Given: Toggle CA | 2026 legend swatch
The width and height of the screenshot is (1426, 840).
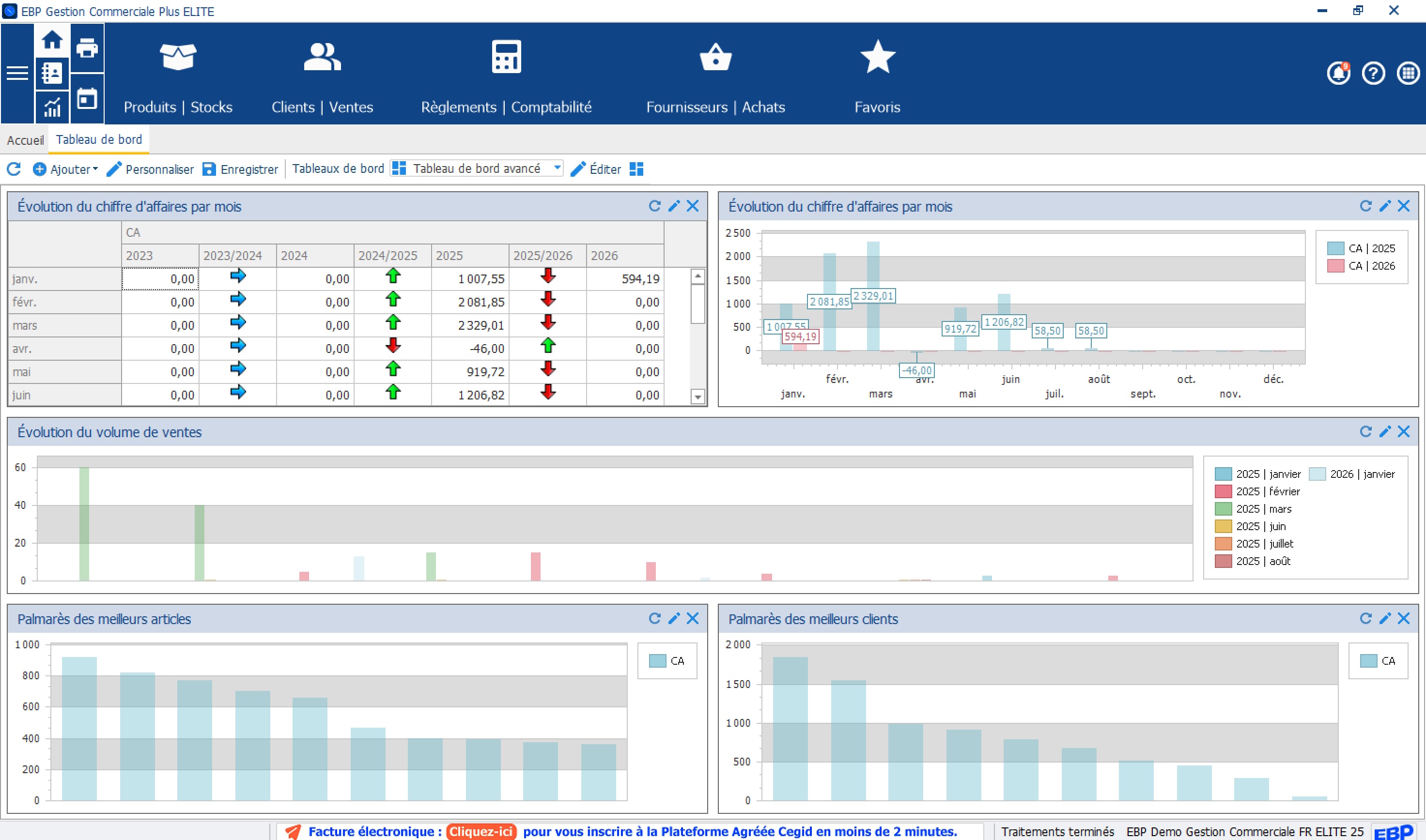Looking at the screenshot, I should point(1335,266).
